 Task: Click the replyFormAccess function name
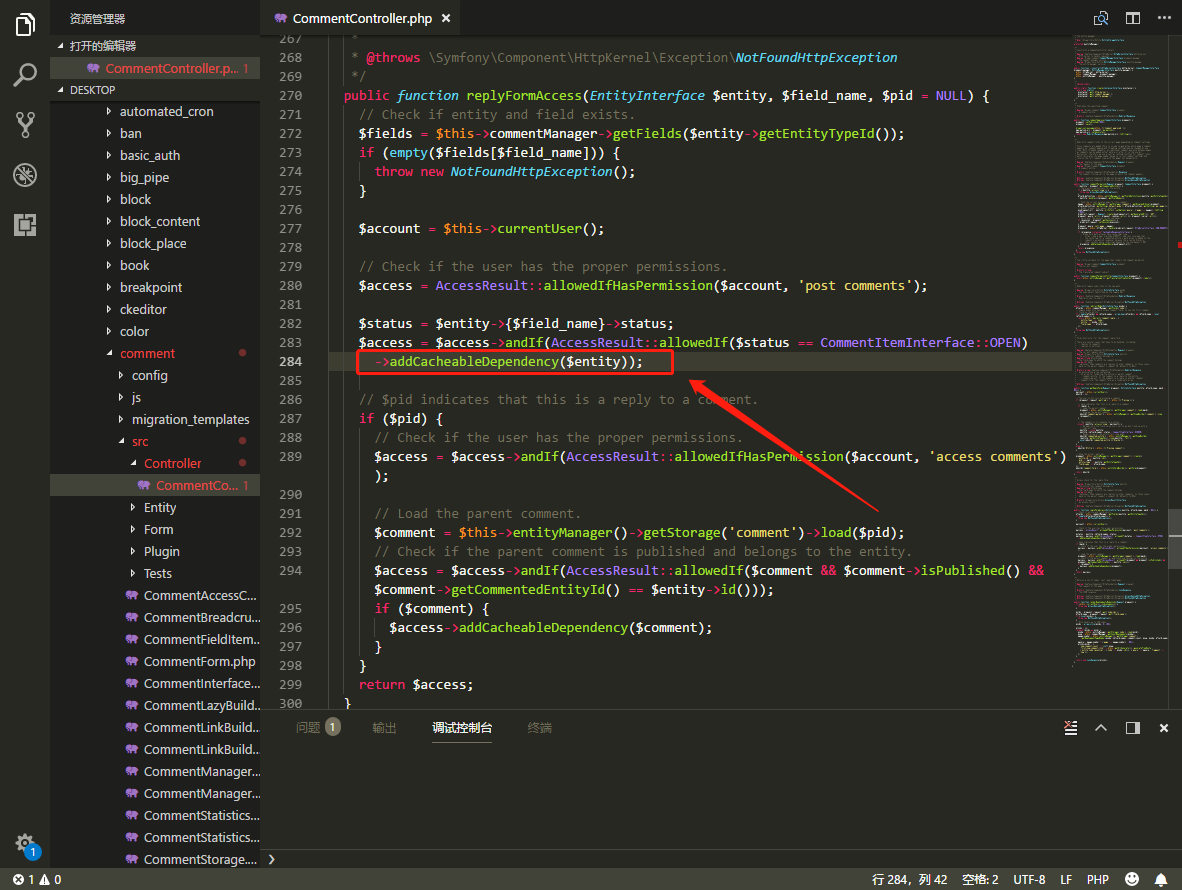[x=524, y=96]
